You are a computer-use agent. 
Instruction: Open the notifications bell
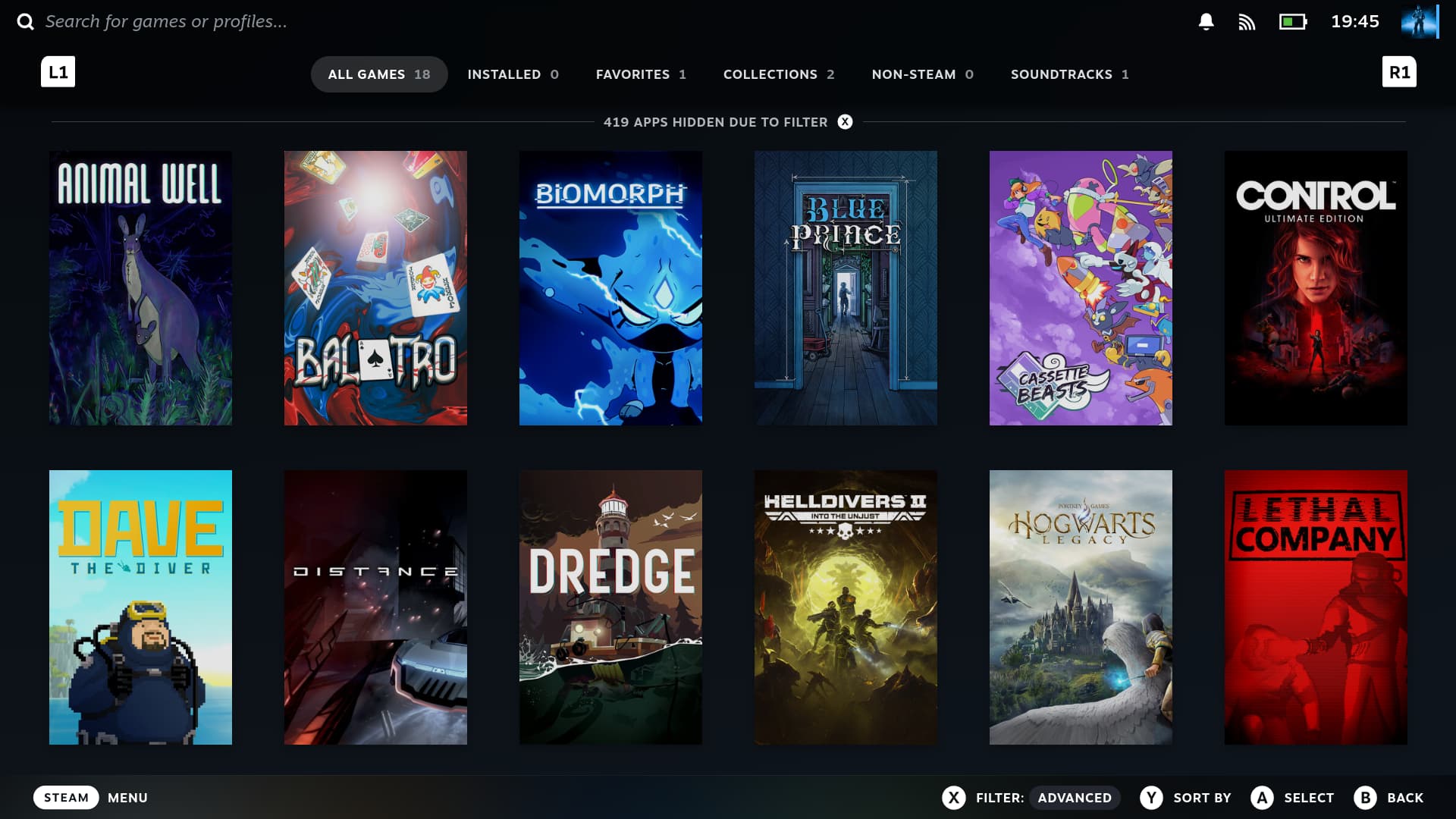click(x=1206, y=21)
